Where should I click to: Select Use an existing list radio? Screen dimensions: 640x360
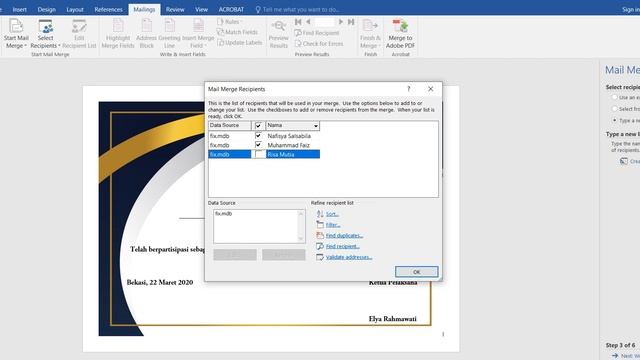pyautogui.click(x=614, y=97)
